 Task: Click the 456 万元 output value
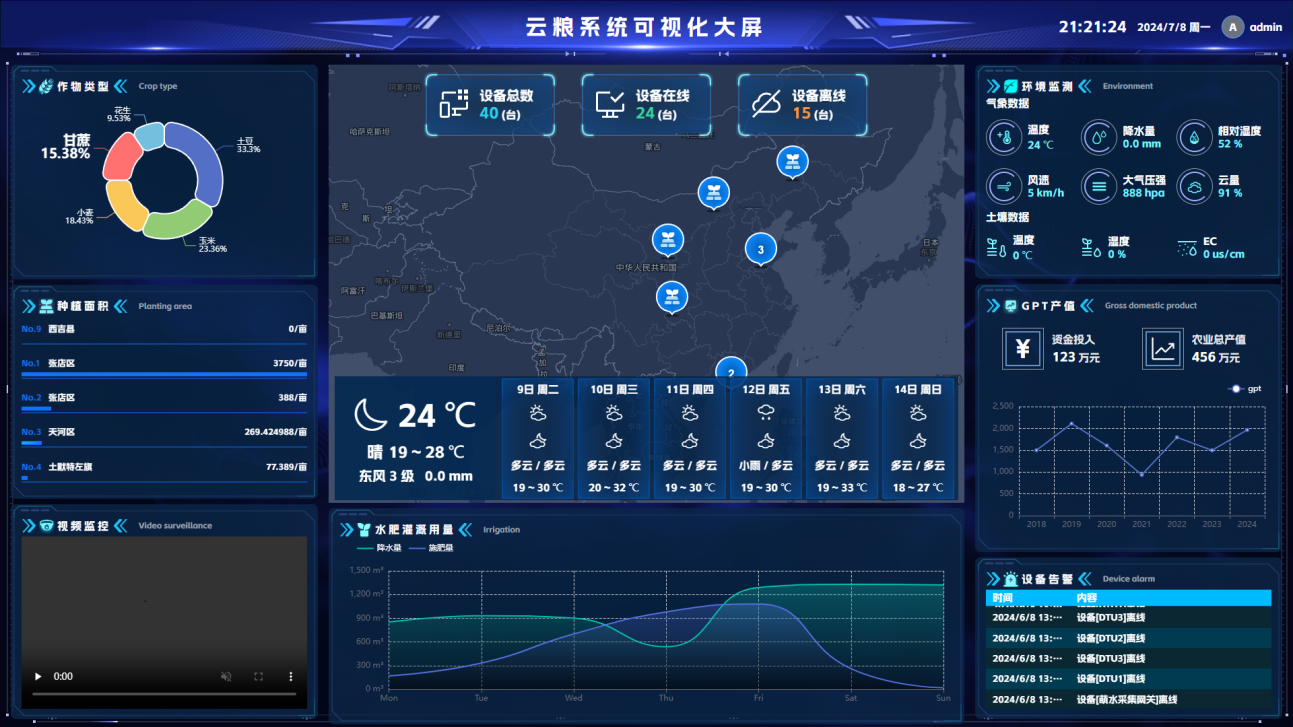point(1216,357)
